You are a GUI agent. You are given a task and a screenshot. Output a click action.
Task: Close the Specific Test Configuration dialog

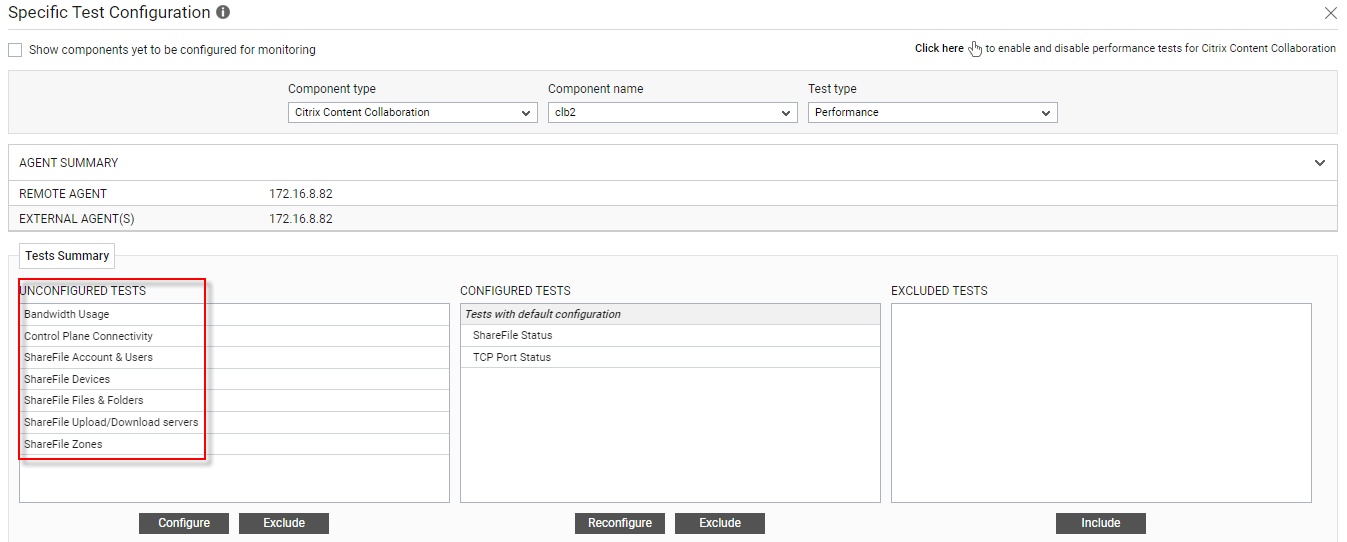tap(1330, 13)
